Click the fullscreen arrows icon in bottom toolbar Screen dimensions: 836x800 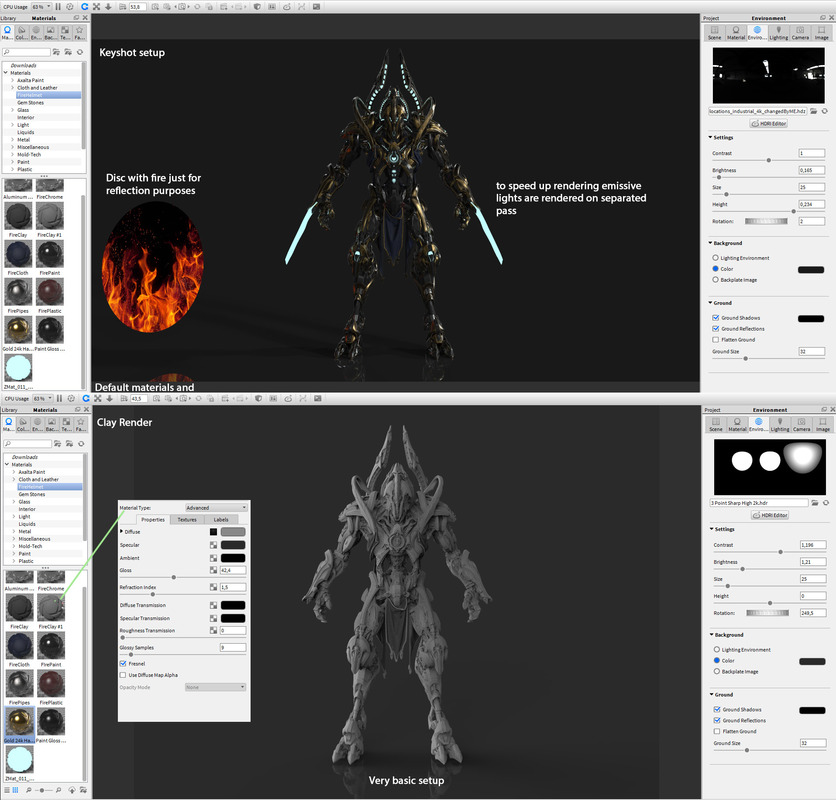tap(98, 398)
